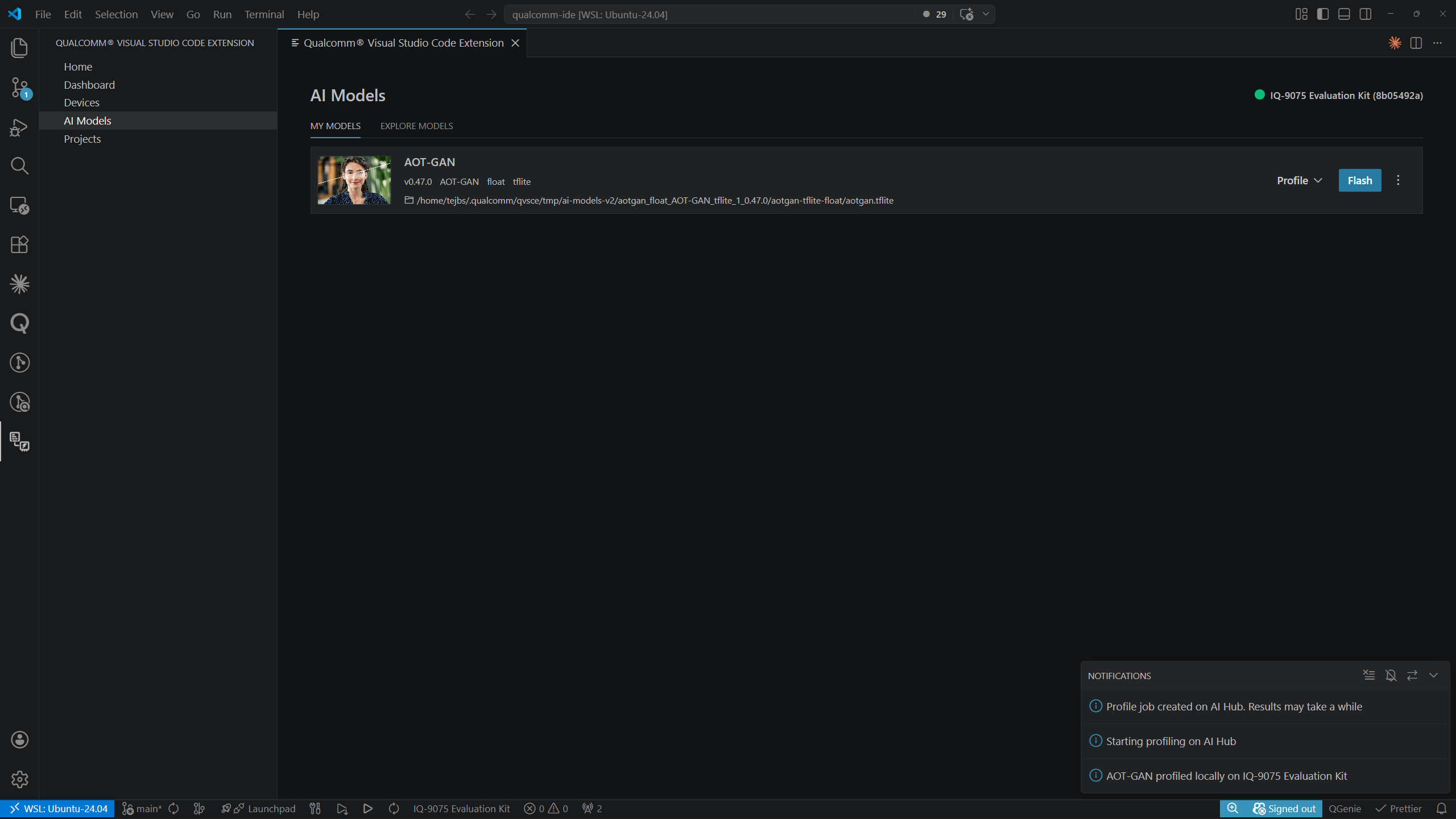This screenshot has width=1456, height=819.
Task: Open Dashboard in sidebar
Action: 158,85
